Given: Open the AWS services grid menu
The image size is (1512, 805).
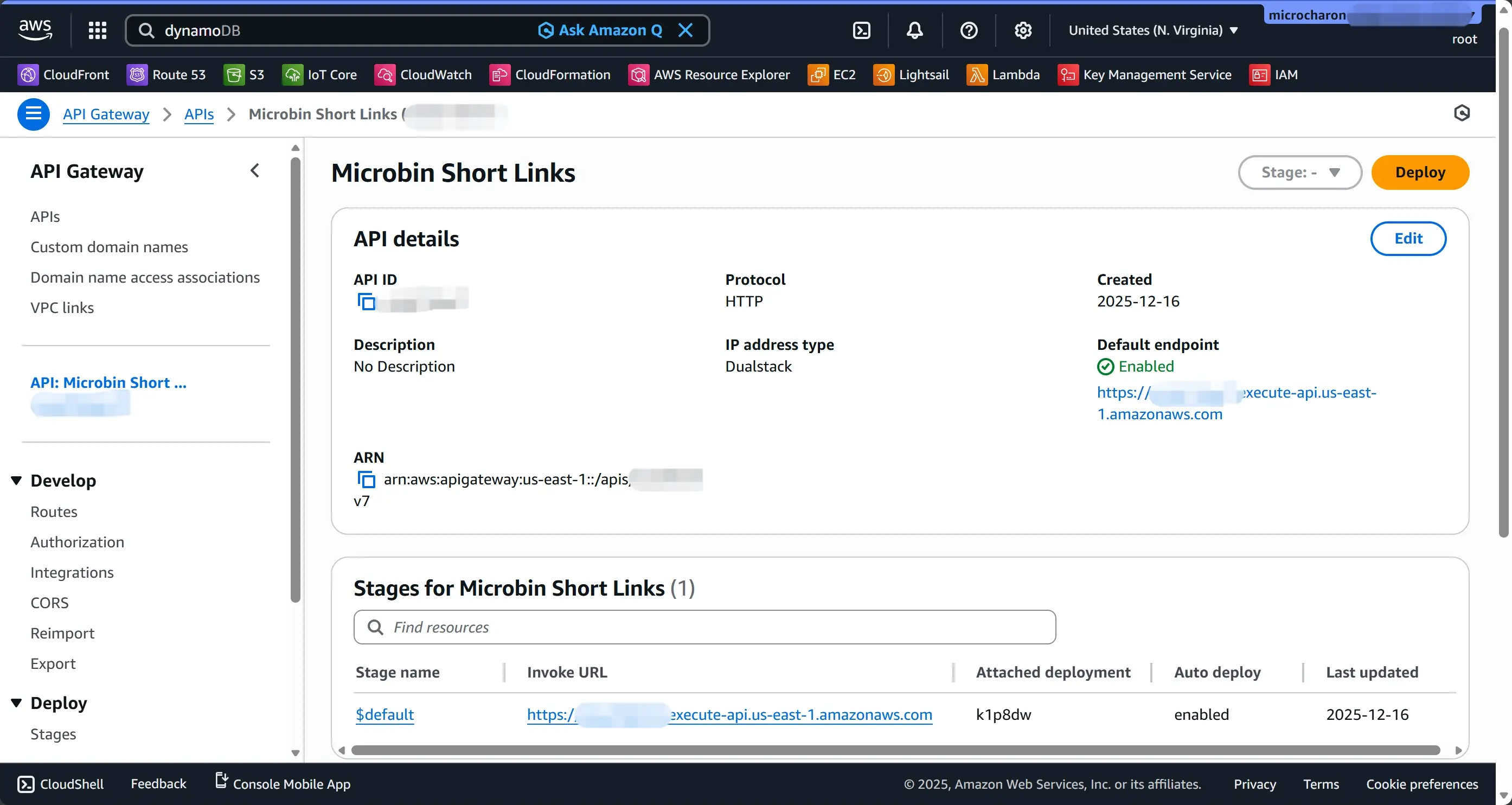Looking at the screenshot, I should point(98,30).
